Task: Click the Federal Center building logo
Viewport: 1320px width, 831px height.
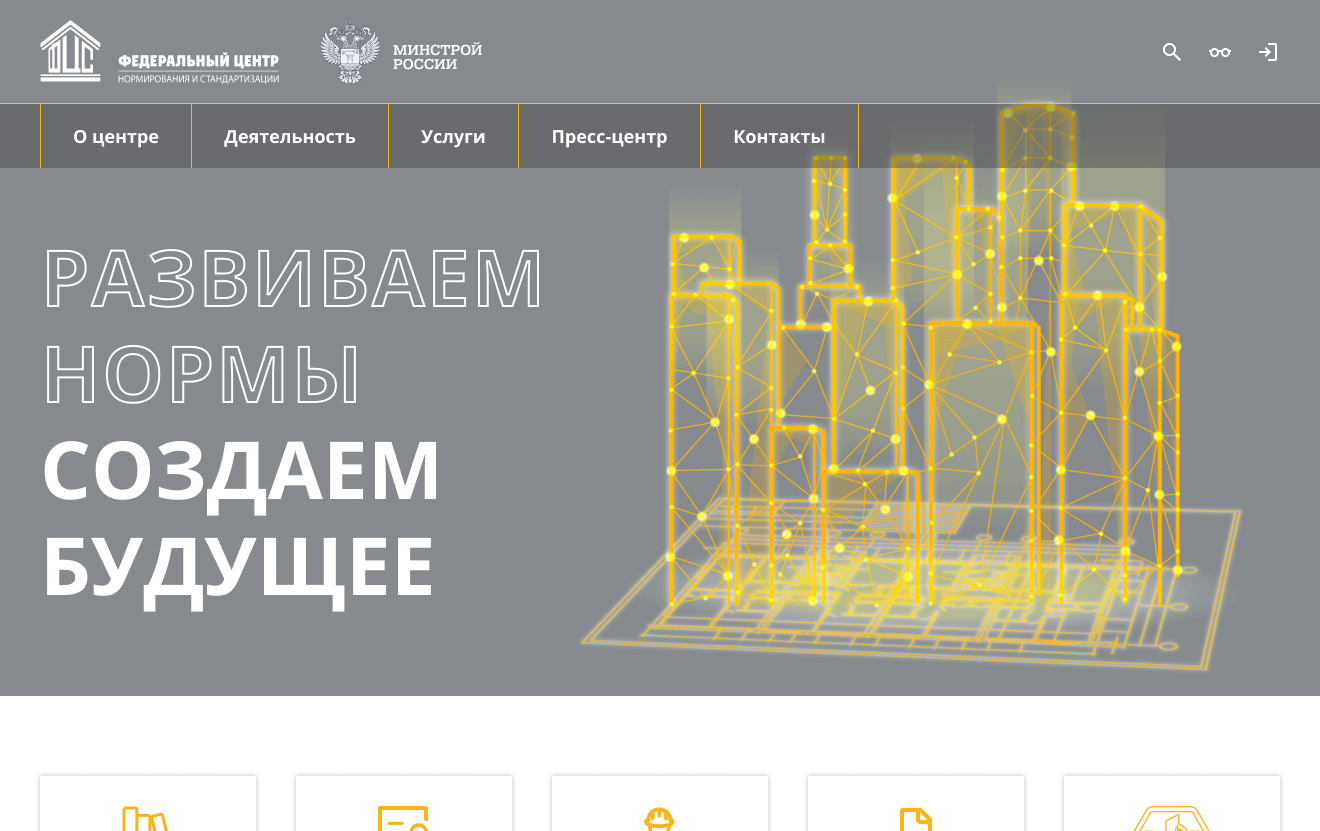Action: [x=70, y=51]
